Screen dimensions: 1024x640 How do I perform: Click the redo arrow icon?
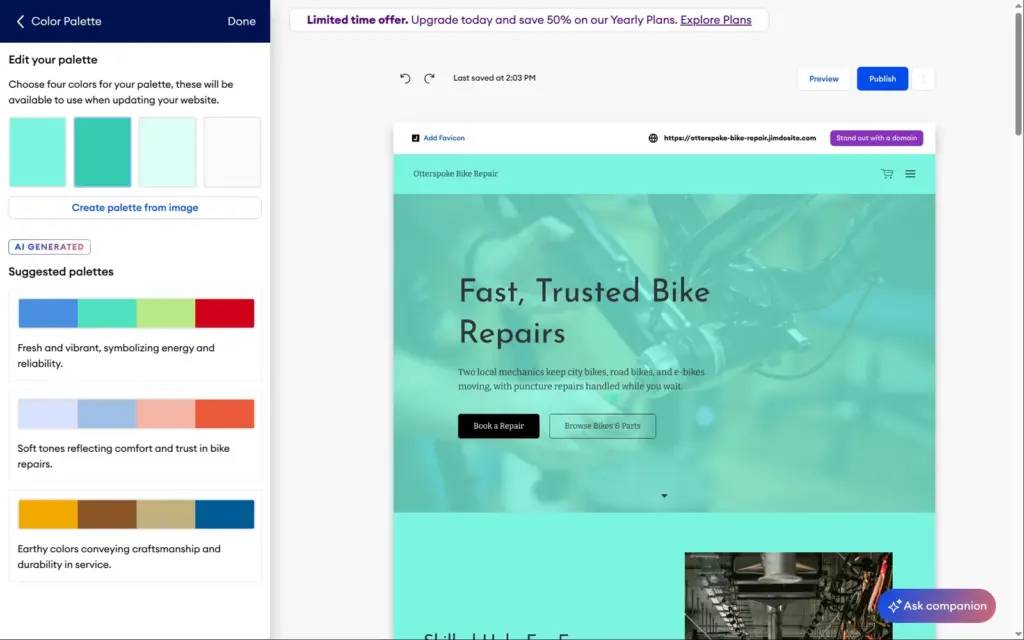click(429, 78)
